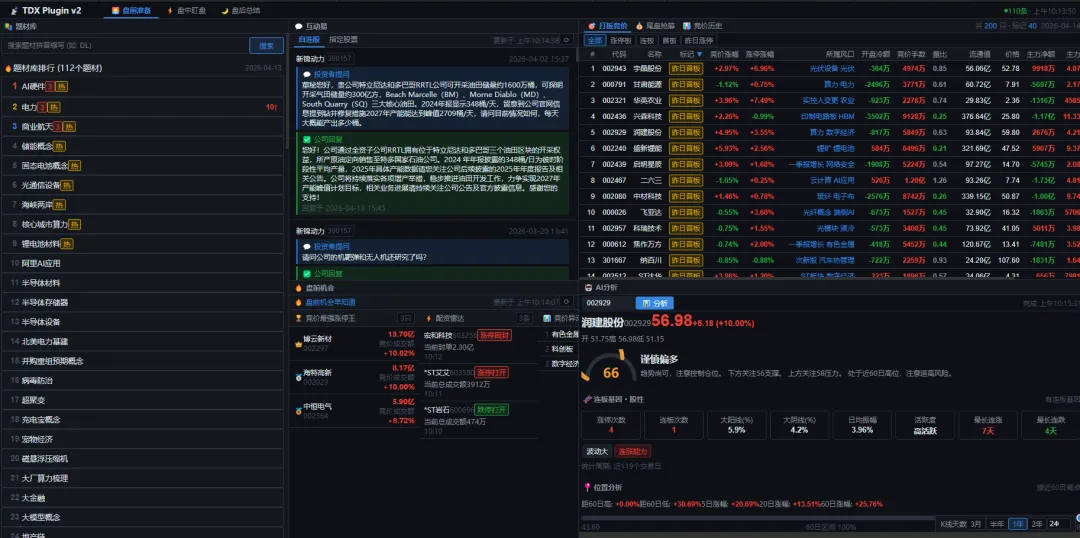Click the 互动易 speech bubble icon
1080x538 pixels.
299,26
